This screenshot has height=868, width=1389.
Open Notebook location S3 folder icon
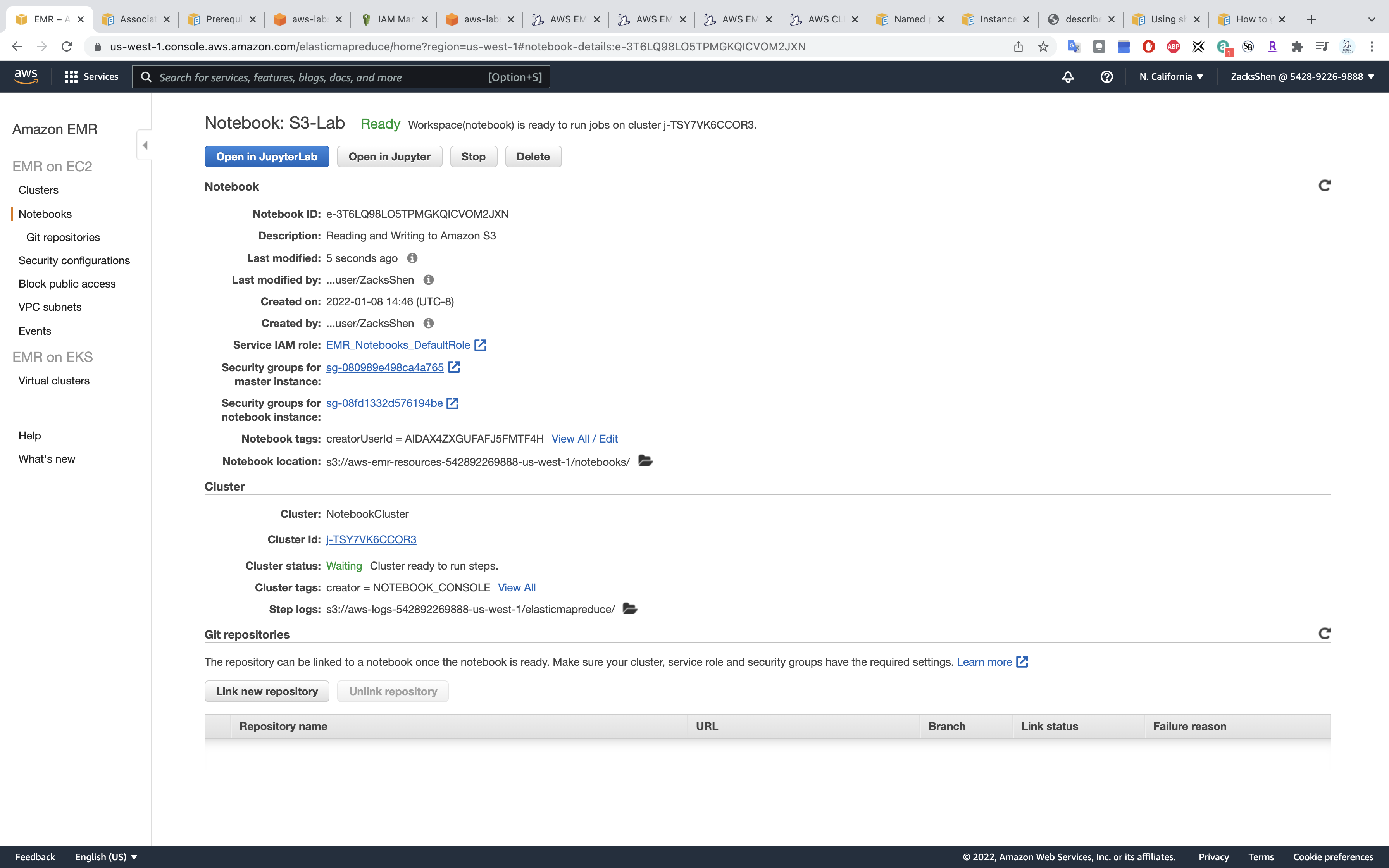coord(645,461)
